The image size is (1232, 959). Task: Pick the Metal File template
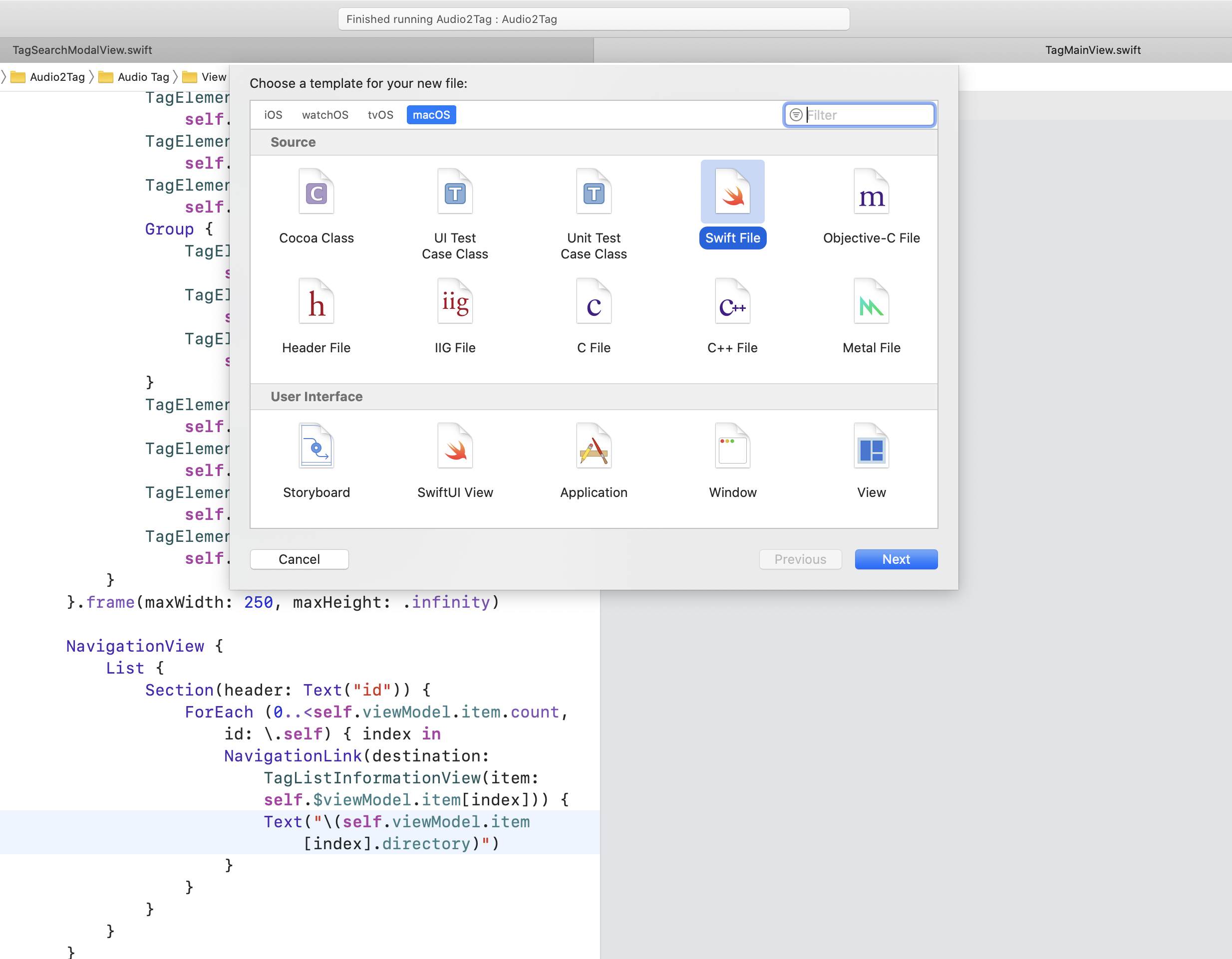click(871, 301)
